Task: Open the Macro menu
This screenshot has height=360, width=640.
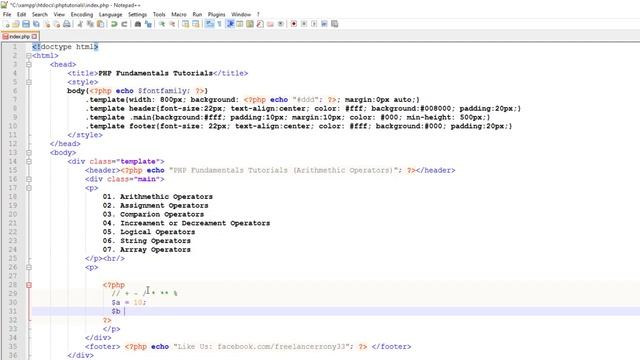Action: [x=179, y=14]
